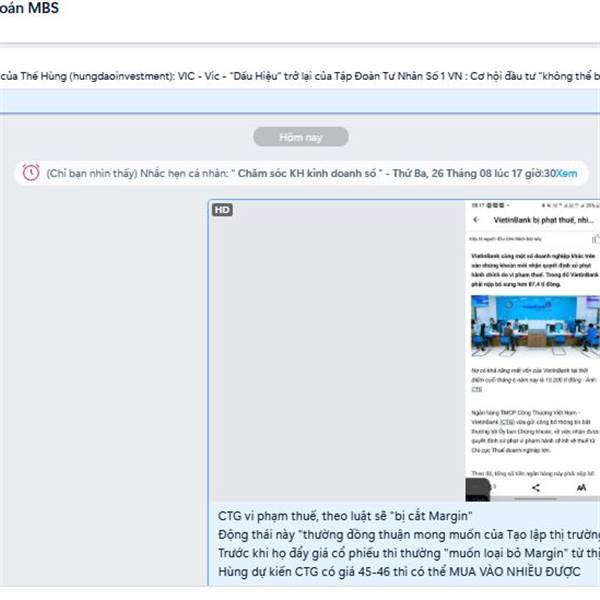Click the bank photo inside the article screenshot
This screenshot has height=600, width=600.
[535, 326]
